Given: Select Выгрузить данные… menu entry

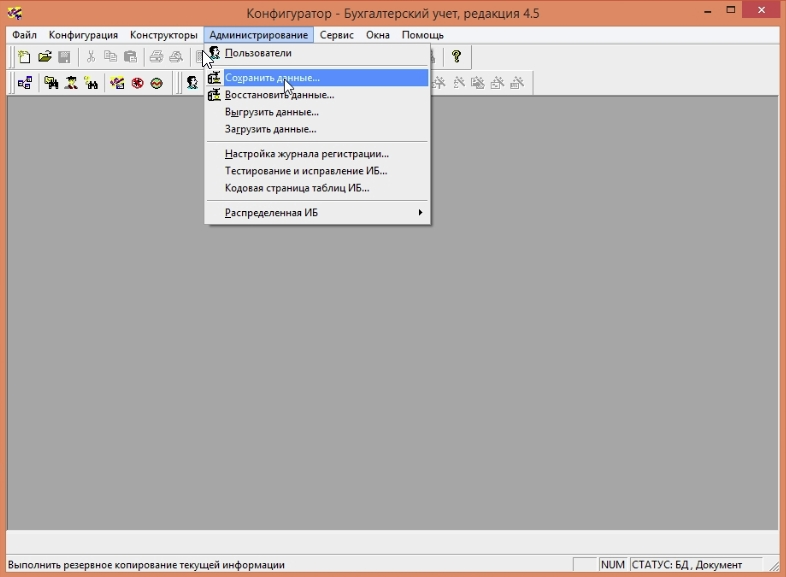Looking at the screenshot, I should click(x=317, y=112).
